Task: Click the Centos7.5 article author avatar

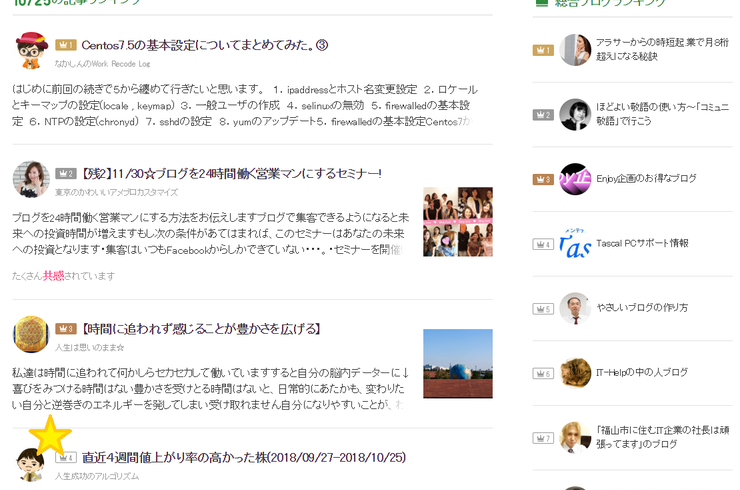Action: tap(31, 51)
